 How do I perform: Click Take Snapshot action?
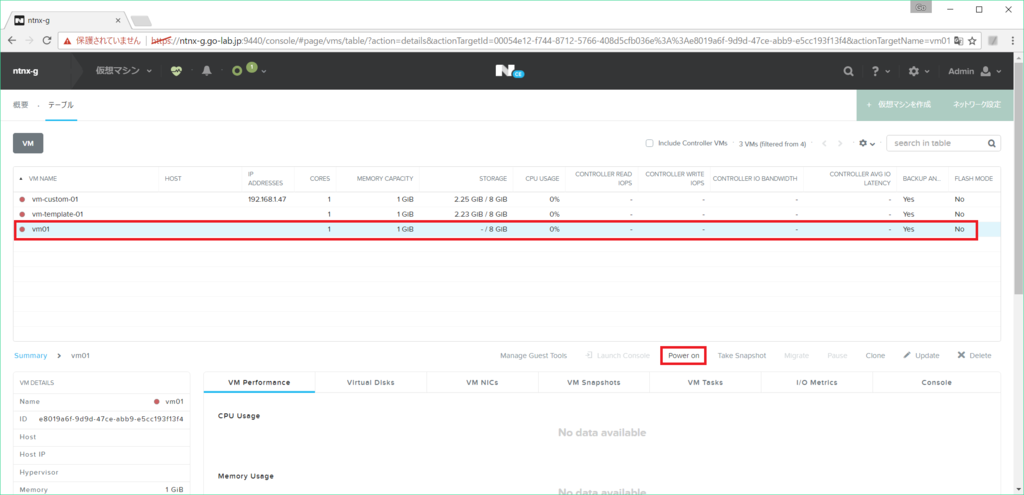(x=741, y=356)
